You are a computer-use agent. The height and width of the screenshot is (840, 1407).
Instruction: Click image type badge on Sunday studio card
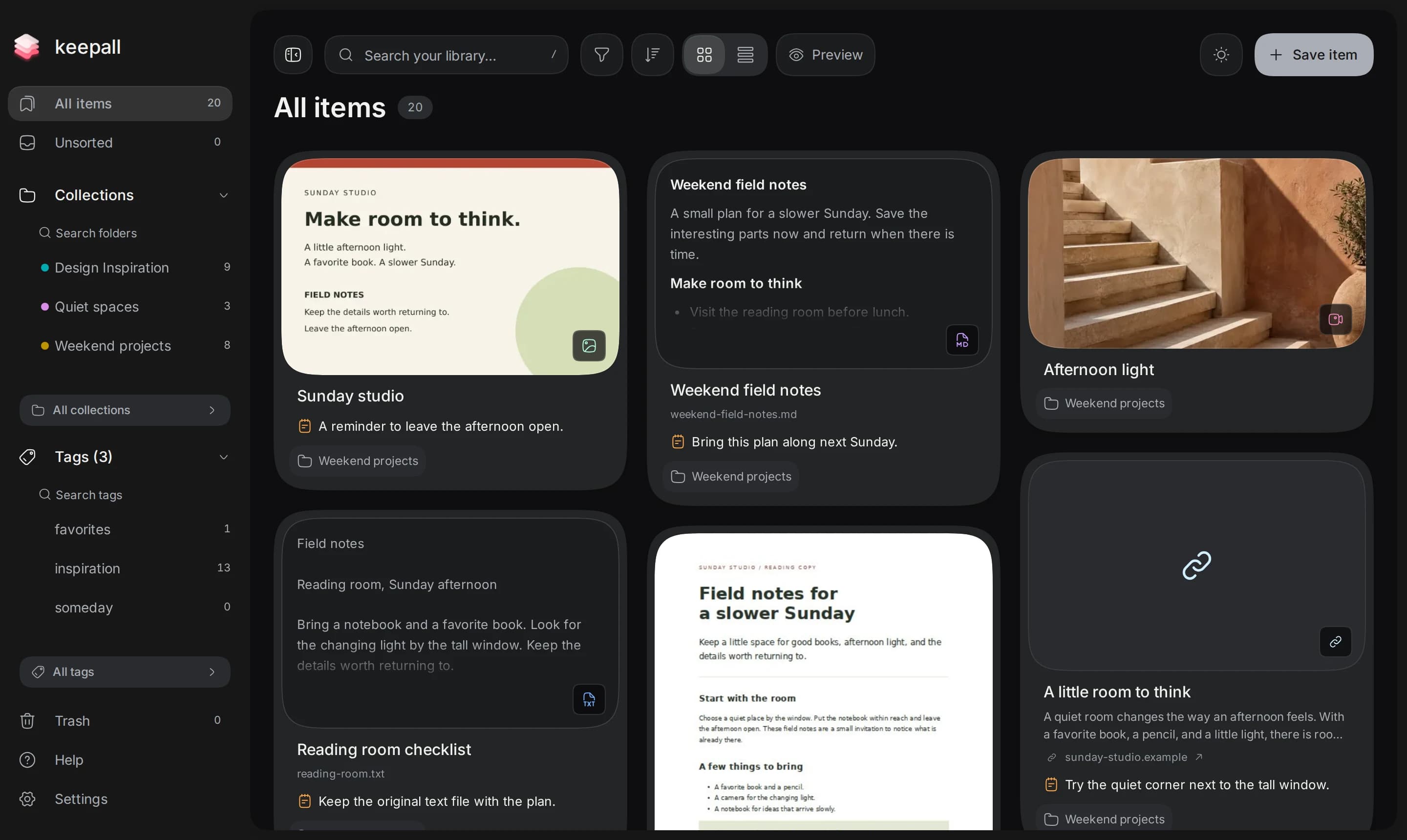[x=589, y=346]
